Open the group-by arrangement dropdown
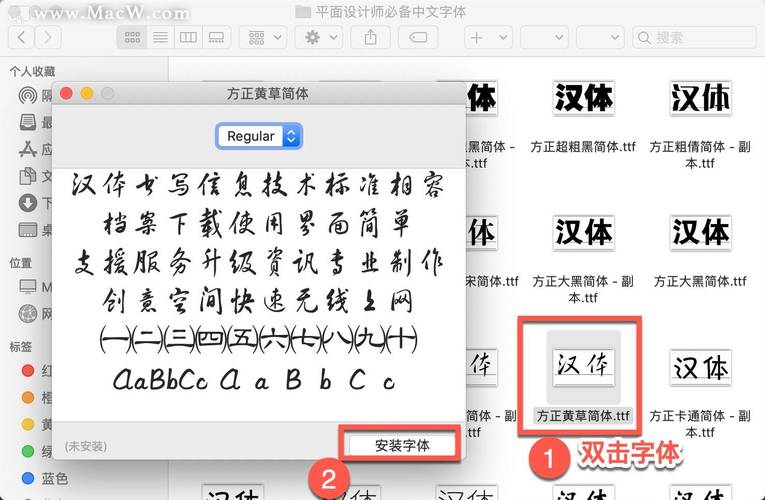 (263, 38)
